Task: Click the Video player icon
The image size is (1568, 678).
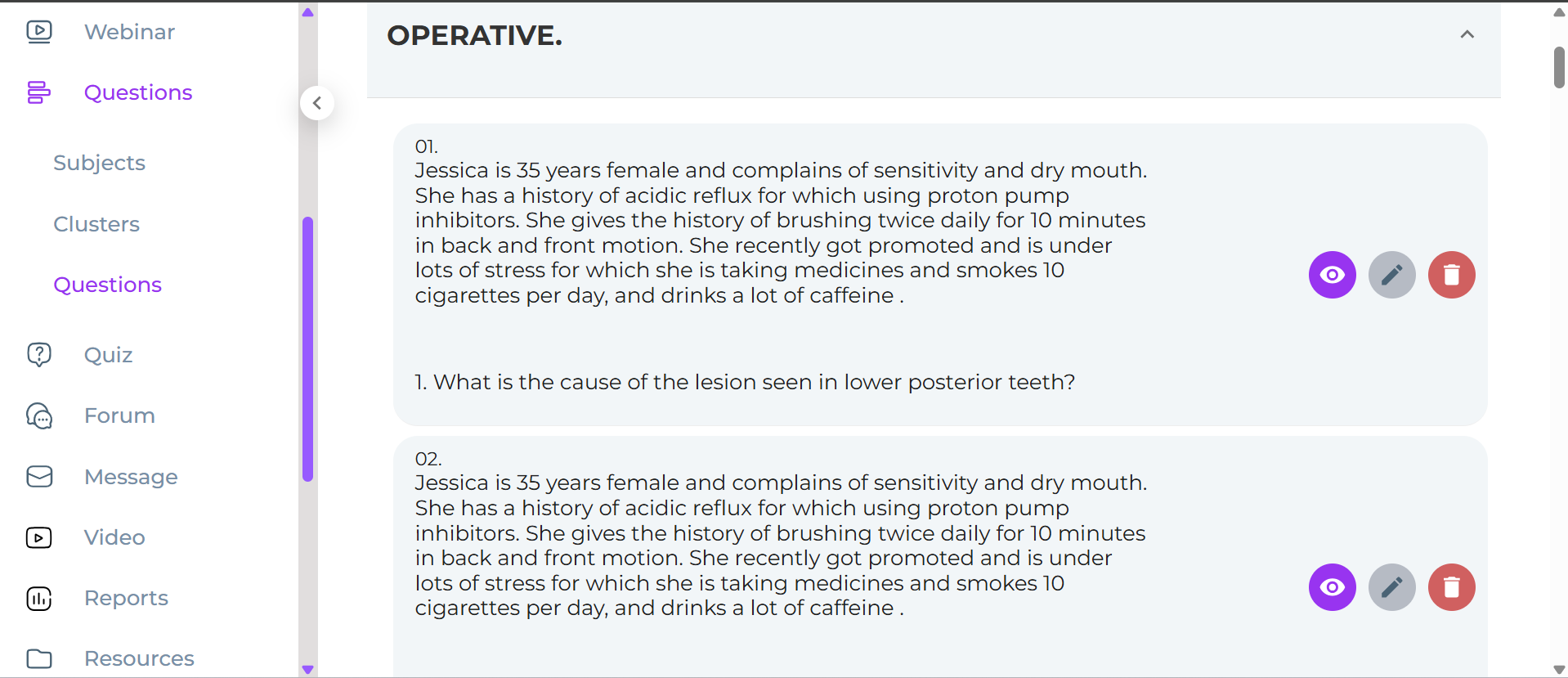Action: [x=39, y=537]
